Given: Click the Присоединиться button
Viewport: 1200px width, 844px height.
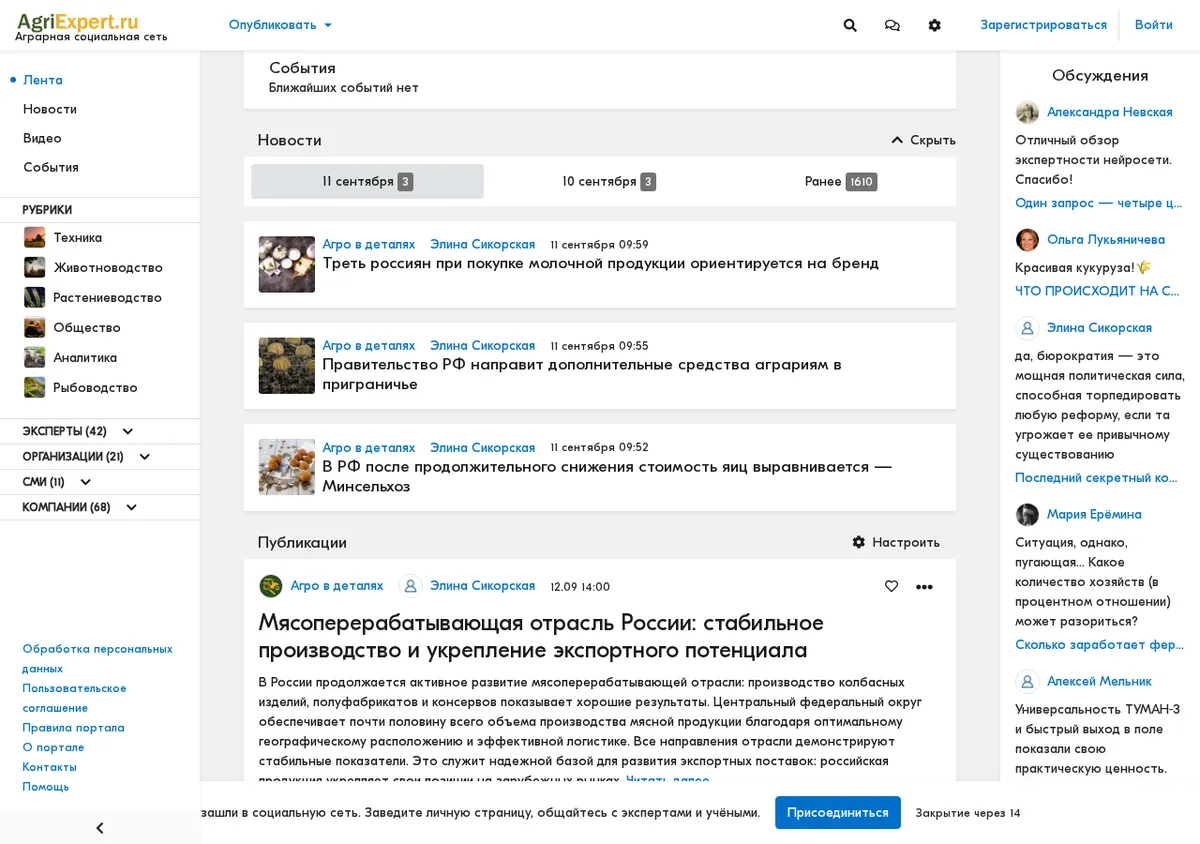Looking at the screenshot, I should [x=838, y=812].
